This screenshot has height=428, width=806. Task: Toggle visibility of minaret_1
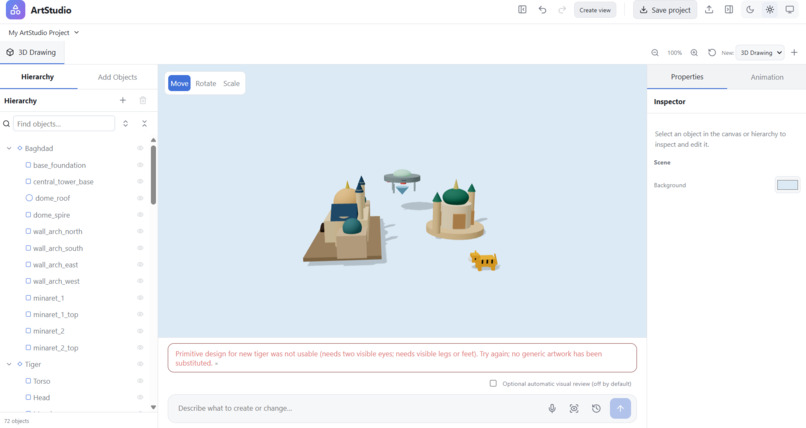point(140,298)
